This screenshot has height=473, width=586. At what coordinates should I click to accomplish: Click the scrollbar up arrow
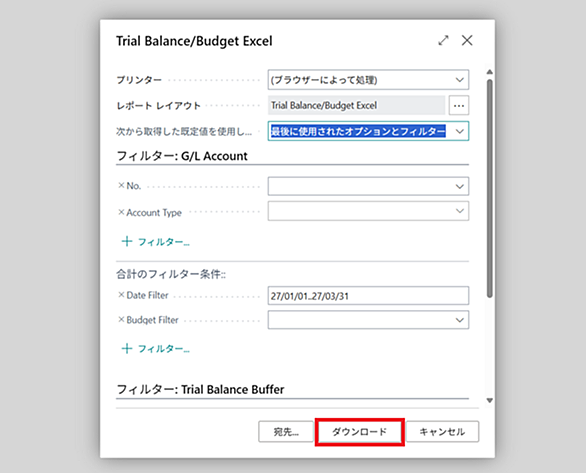click(490, 72)
